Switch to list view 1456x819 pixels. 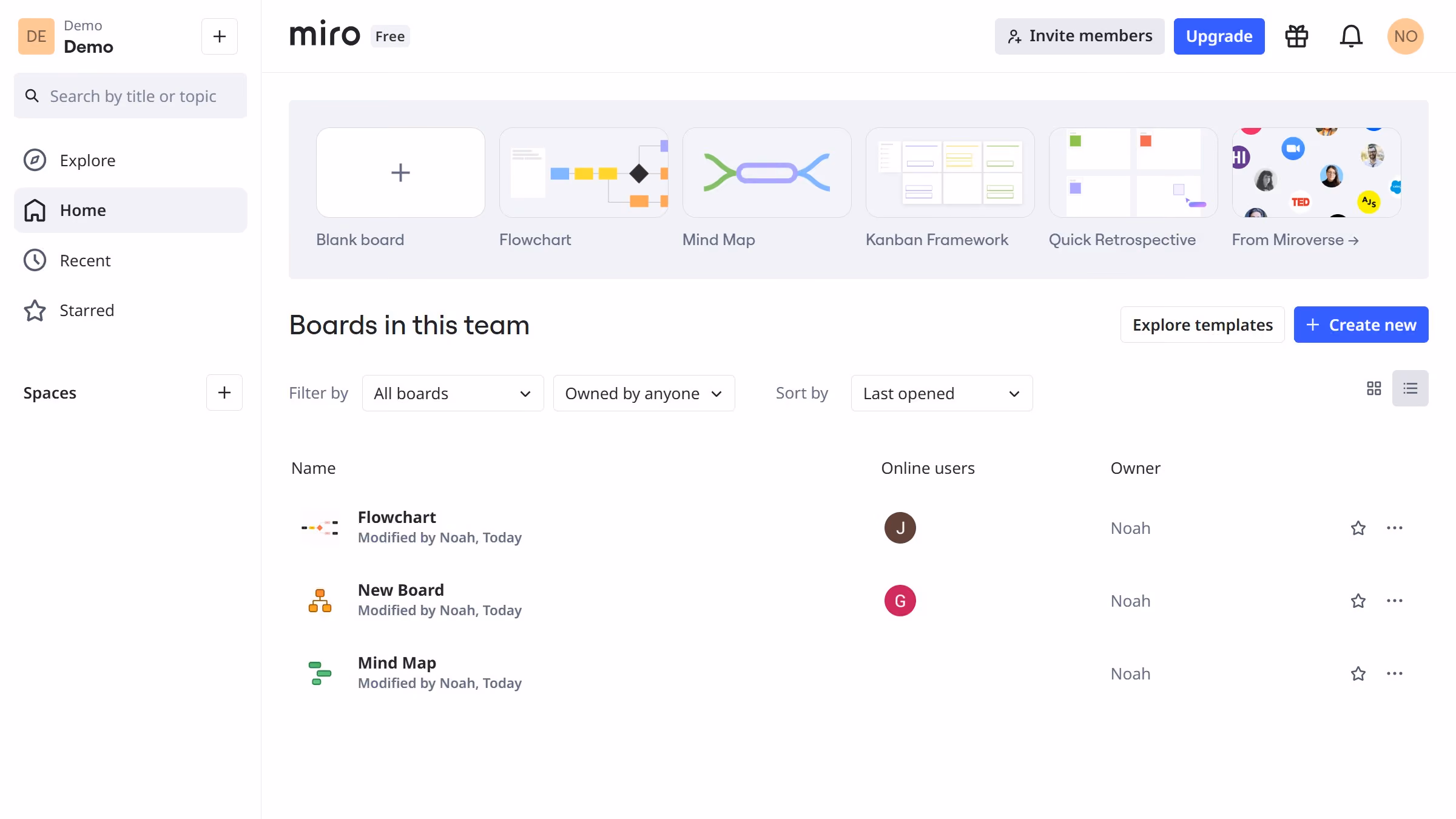coord(1410,388)
